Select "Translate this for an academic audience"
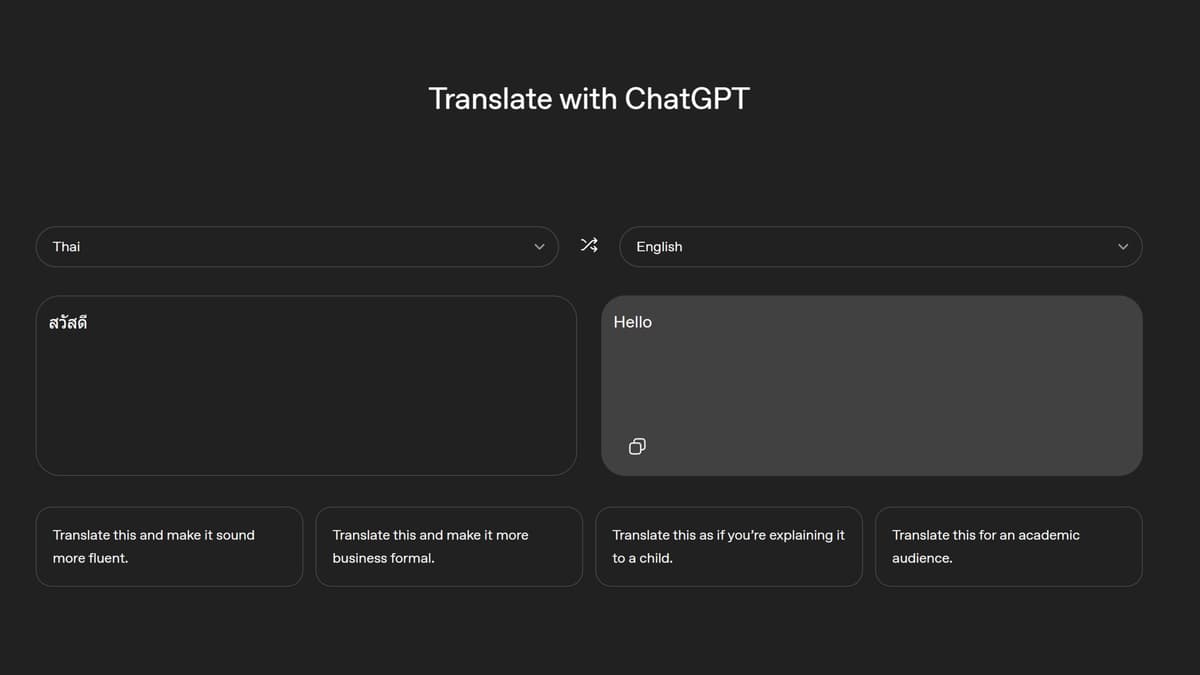This screenshot has width=1200, height=675. point(1009,546)
